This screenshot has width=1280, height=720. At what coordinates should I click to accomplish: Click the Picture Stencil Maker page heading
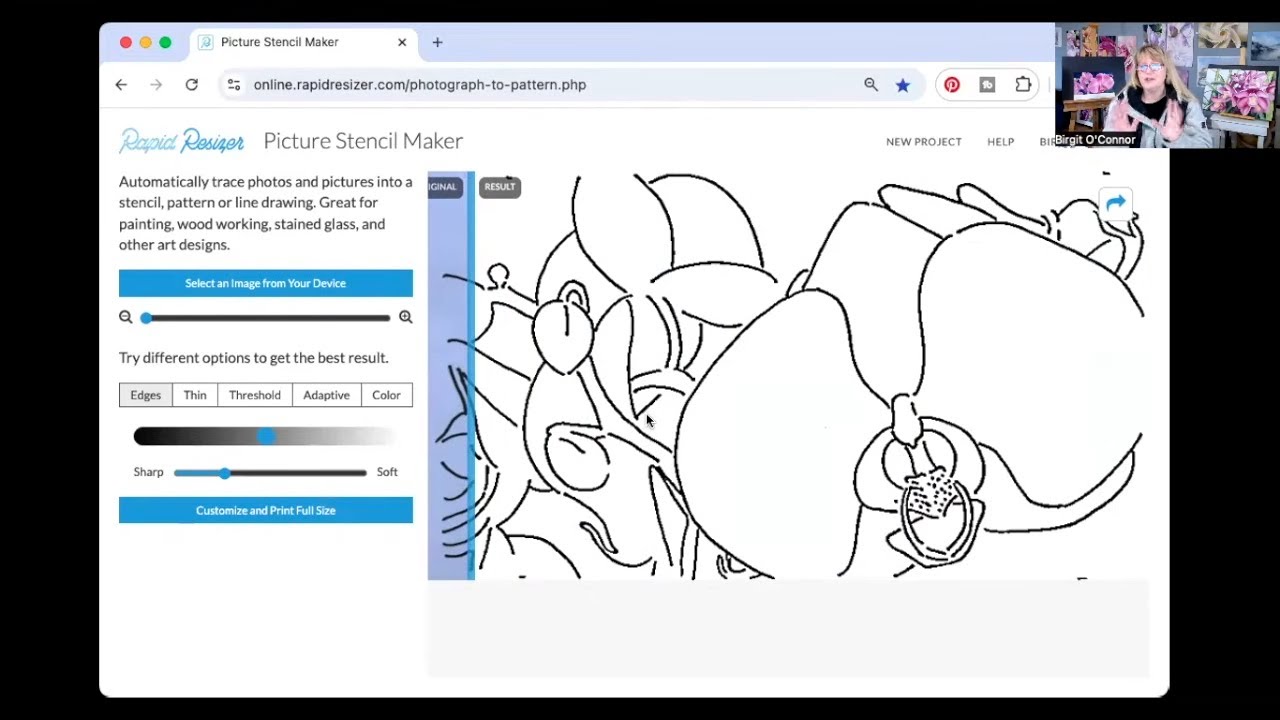point(363,141)
